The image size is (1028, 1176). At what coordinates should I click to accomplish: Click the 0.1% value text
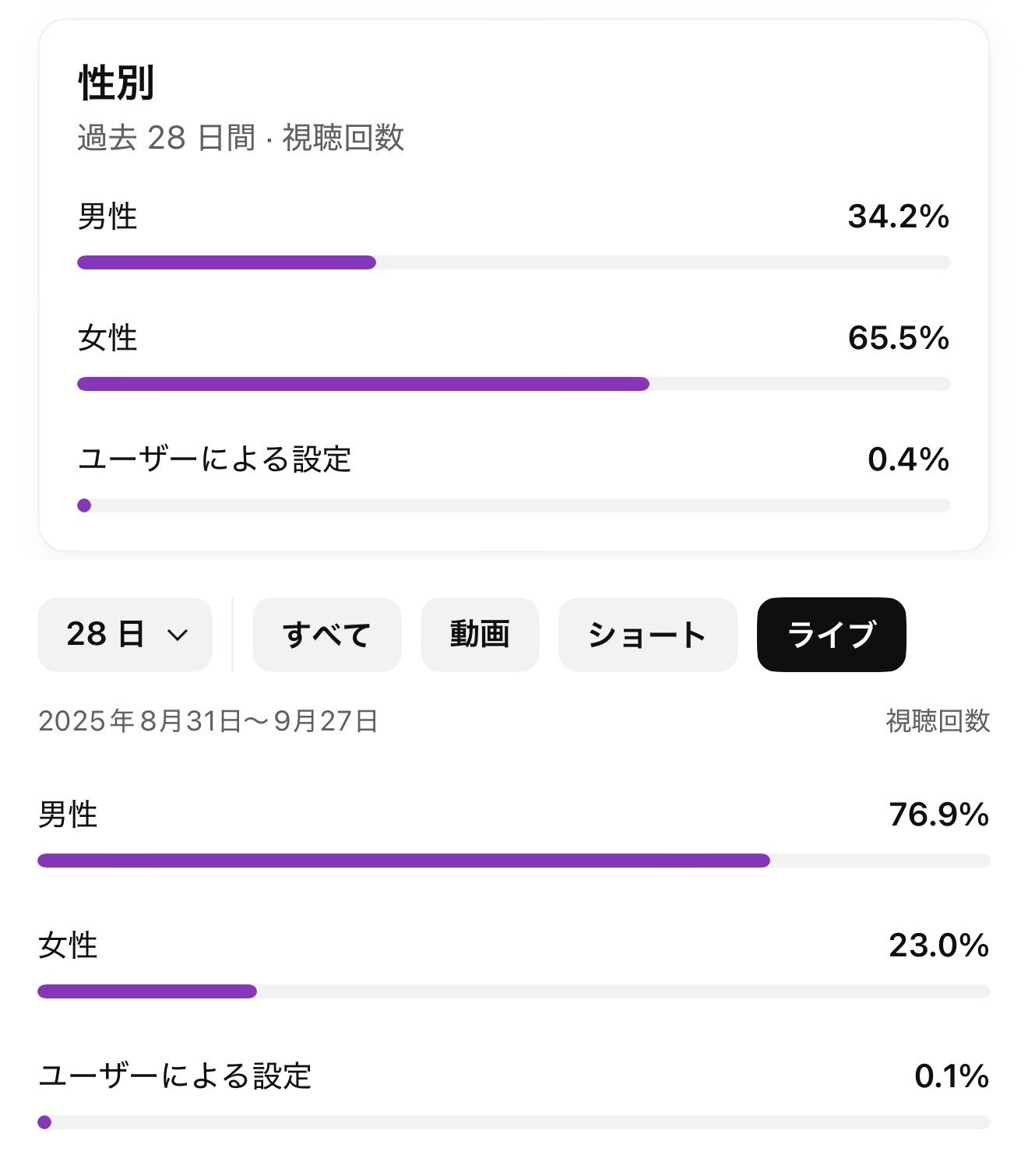(x=951, y=1076)
